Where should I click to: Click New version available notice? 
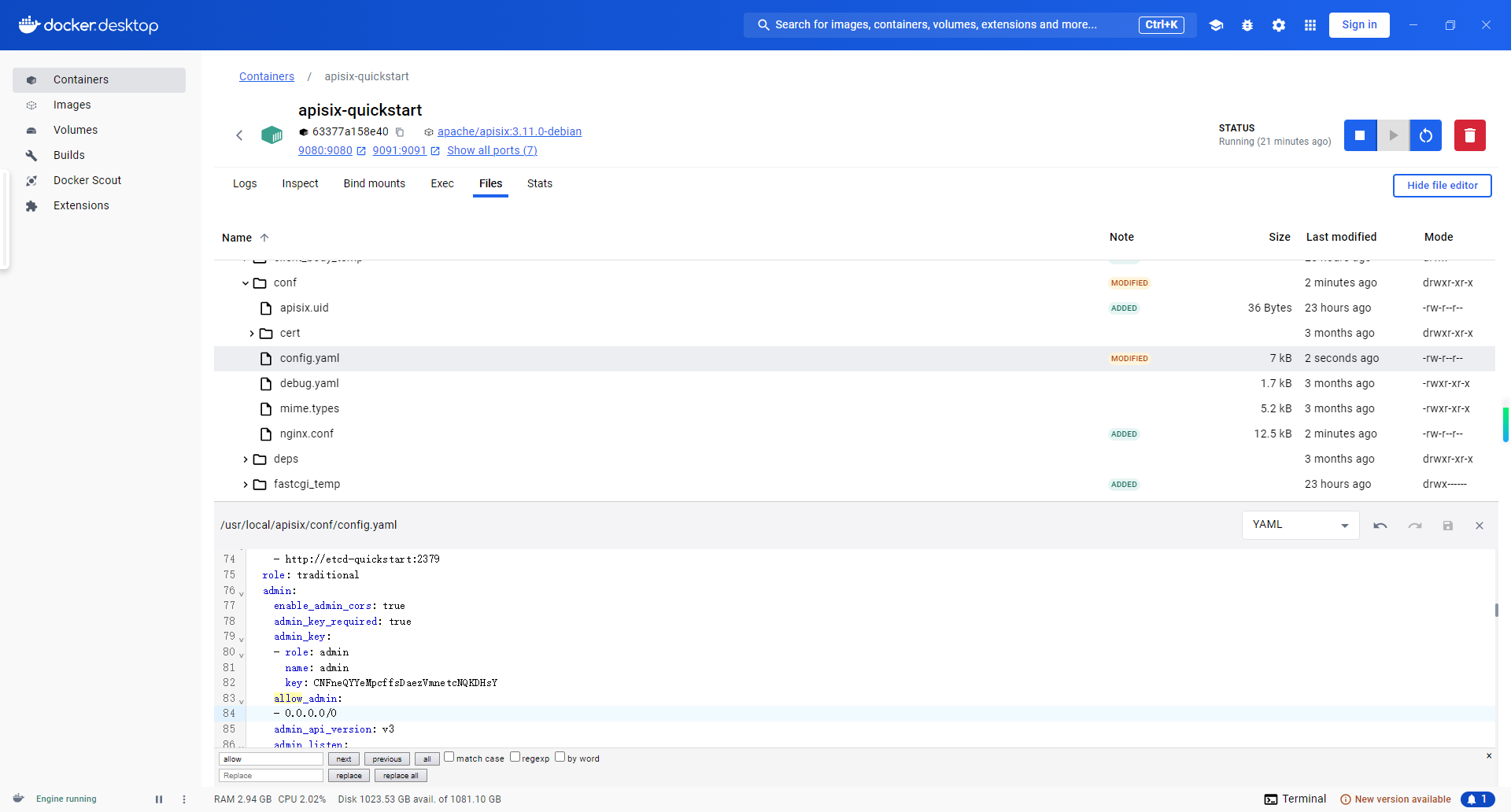tap(1395, 799)
